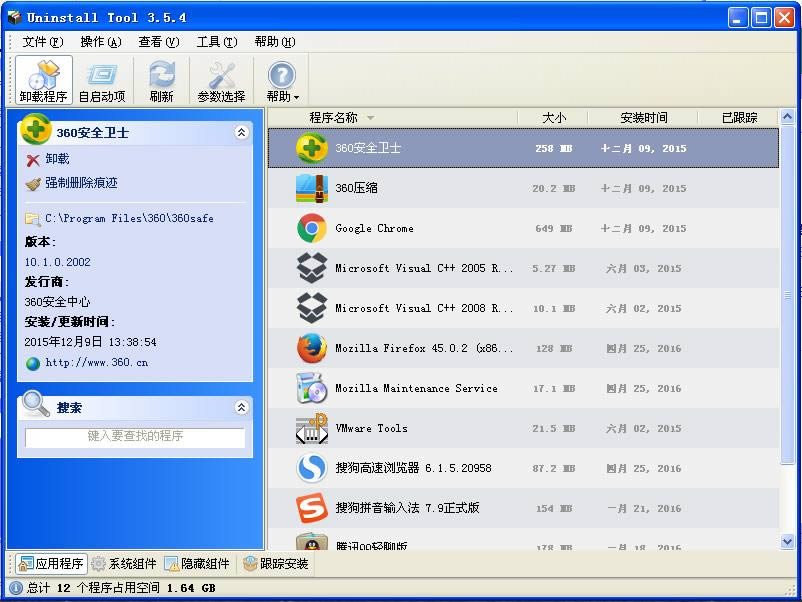Select the 搜狗拼音输入法 icon
The width and height of the screenshot is (802, 602).
pos(311,508)
